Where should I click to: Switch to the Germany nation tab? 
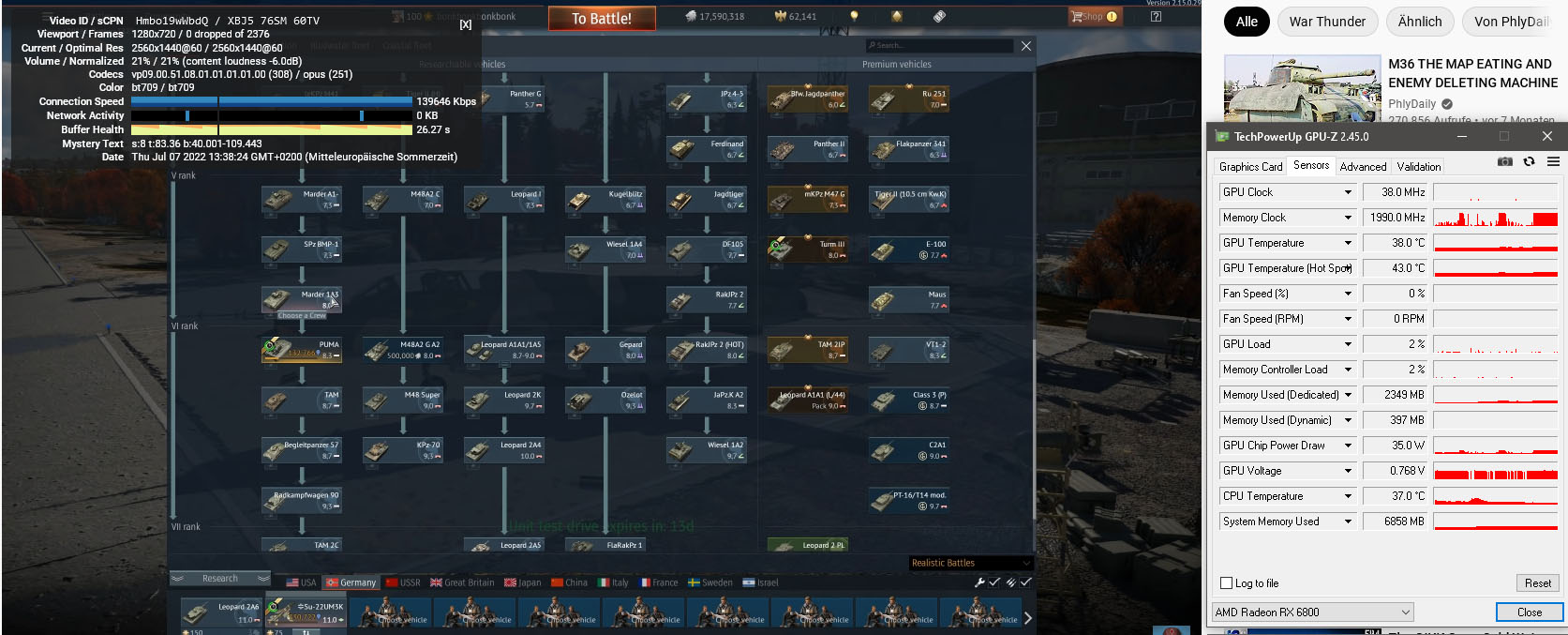(351, 582)
